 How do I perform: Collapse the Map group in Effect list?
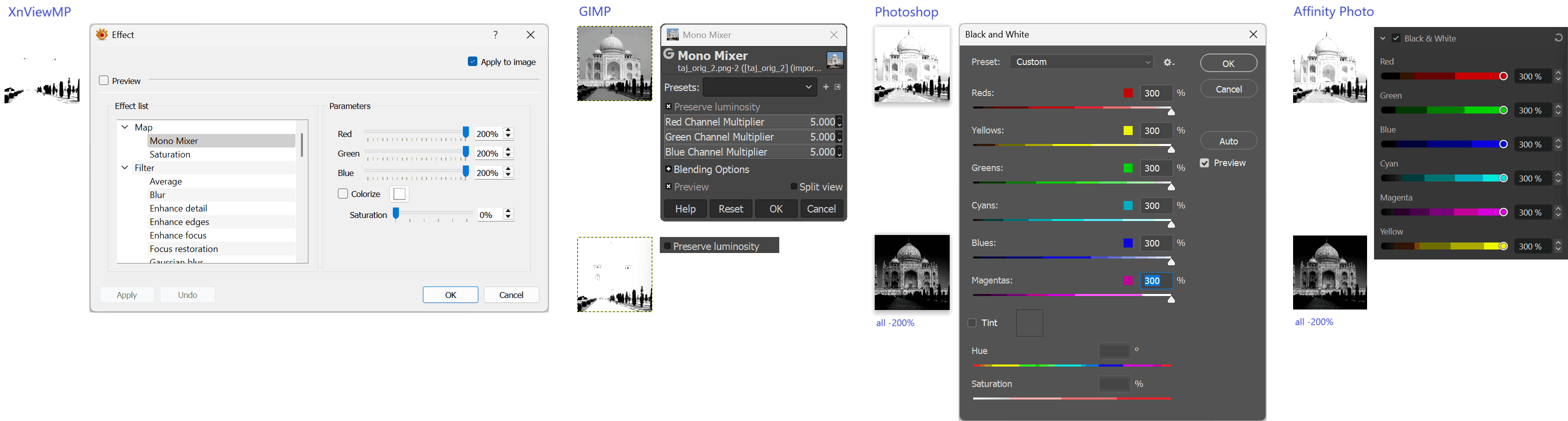(125, 126)
